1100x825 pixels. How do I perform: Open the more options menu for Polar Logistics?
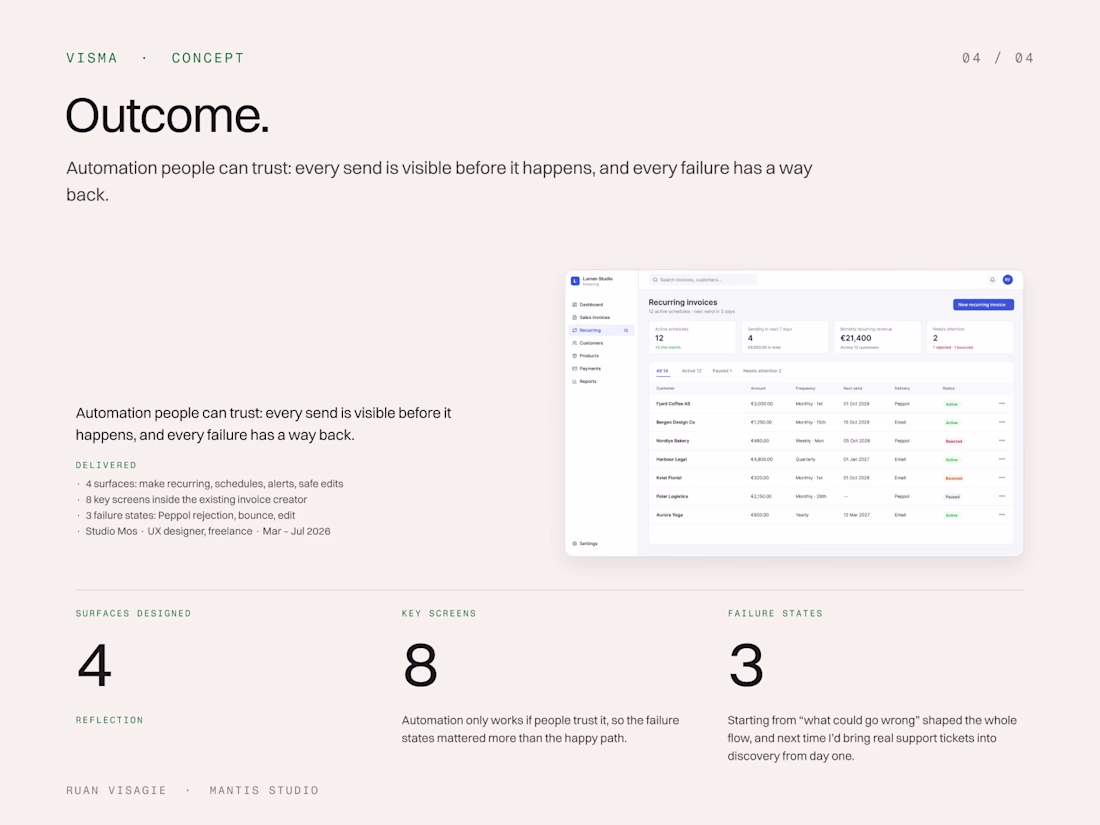(1002, 496)
